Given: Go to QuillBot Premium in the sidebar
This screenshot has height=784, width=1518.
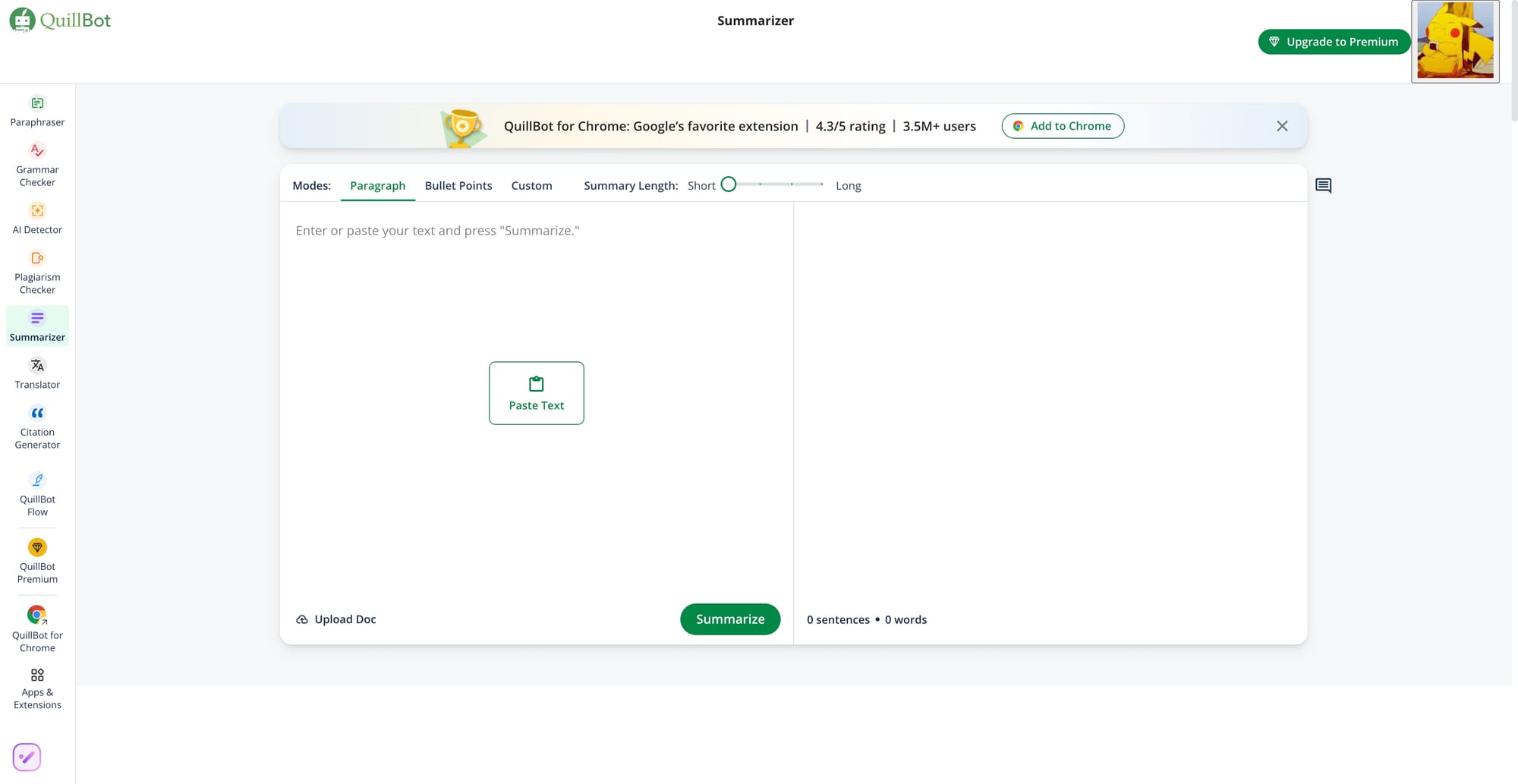Looking at the screenshot, I should (x=37, y=561).
